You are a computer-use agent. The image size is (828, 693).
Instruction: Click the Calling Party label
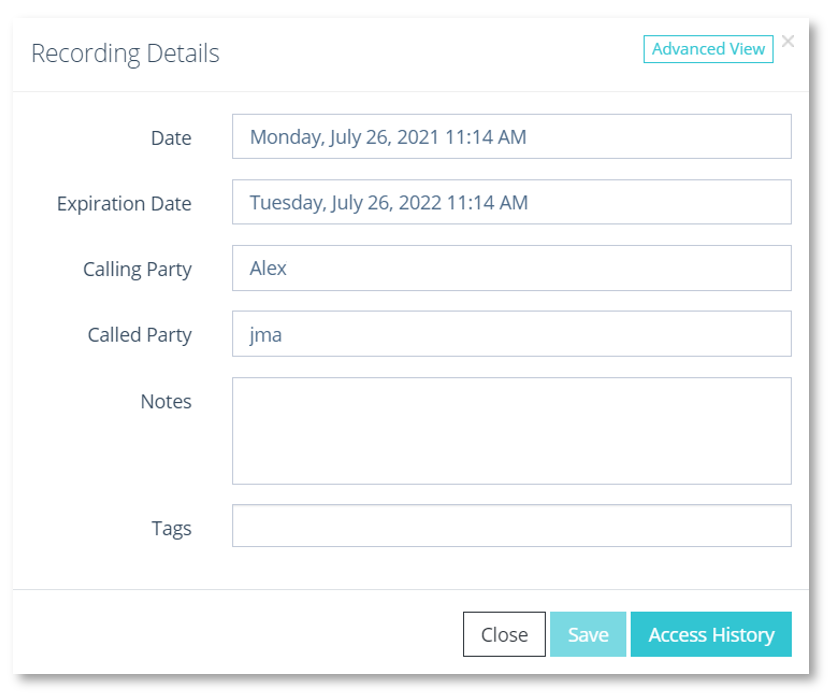coord(137,269)
